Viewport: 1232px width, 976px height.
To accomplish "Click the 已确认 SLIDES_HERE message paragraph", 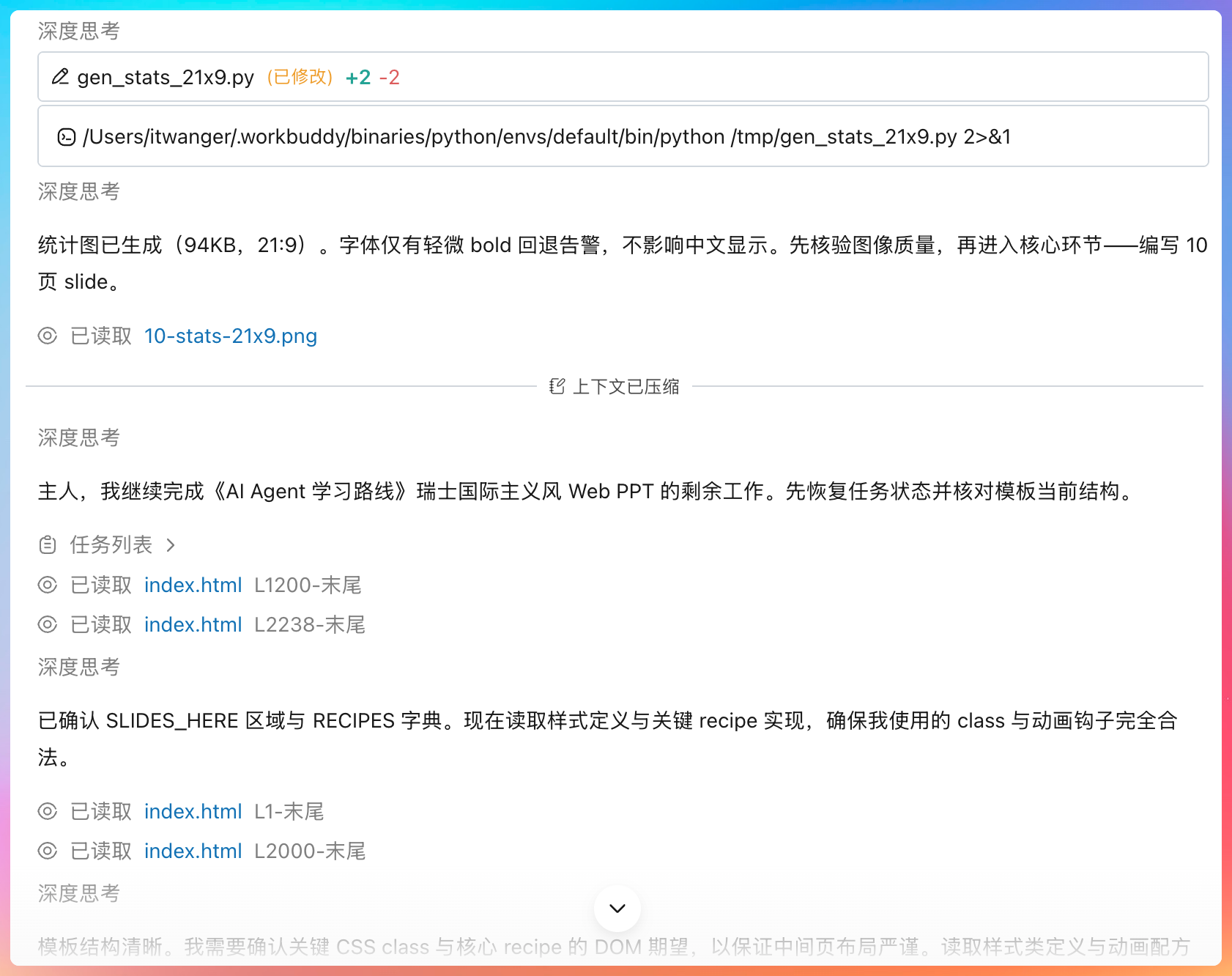I will point(608,739).
